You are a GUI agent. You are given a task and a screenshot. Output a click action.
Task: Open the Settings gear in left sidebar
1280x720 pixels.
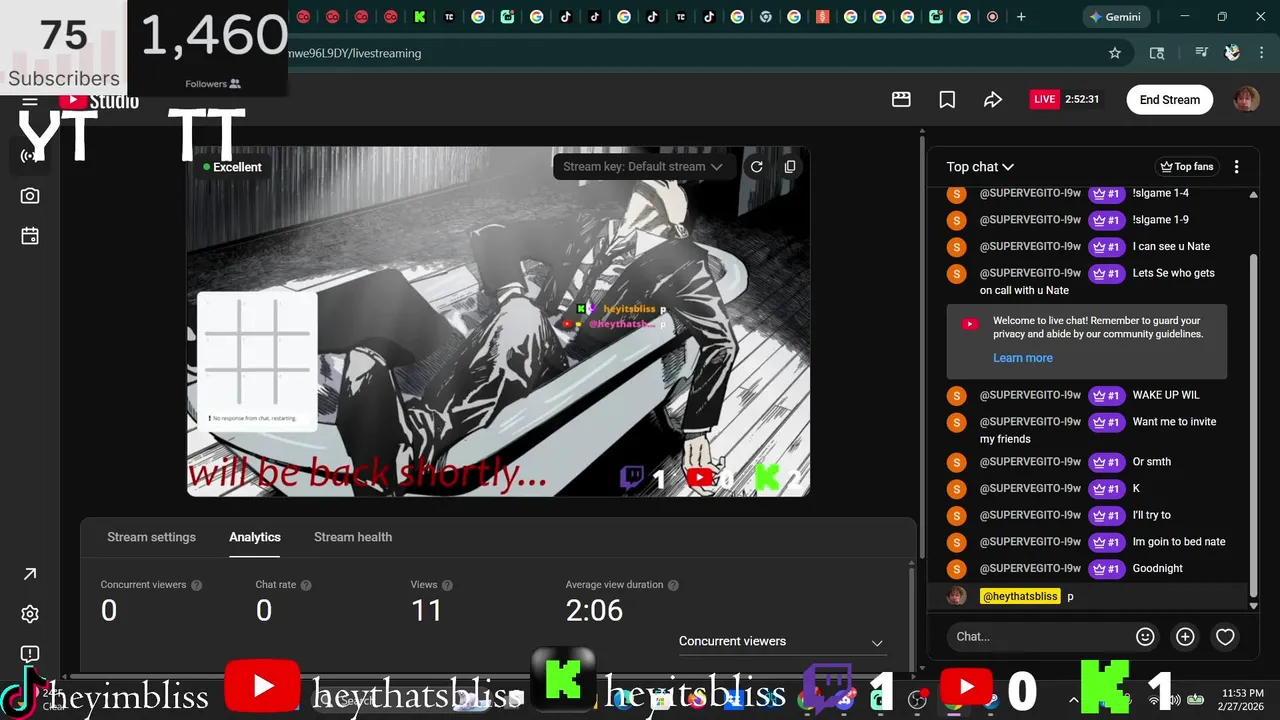tap(30, 614)
